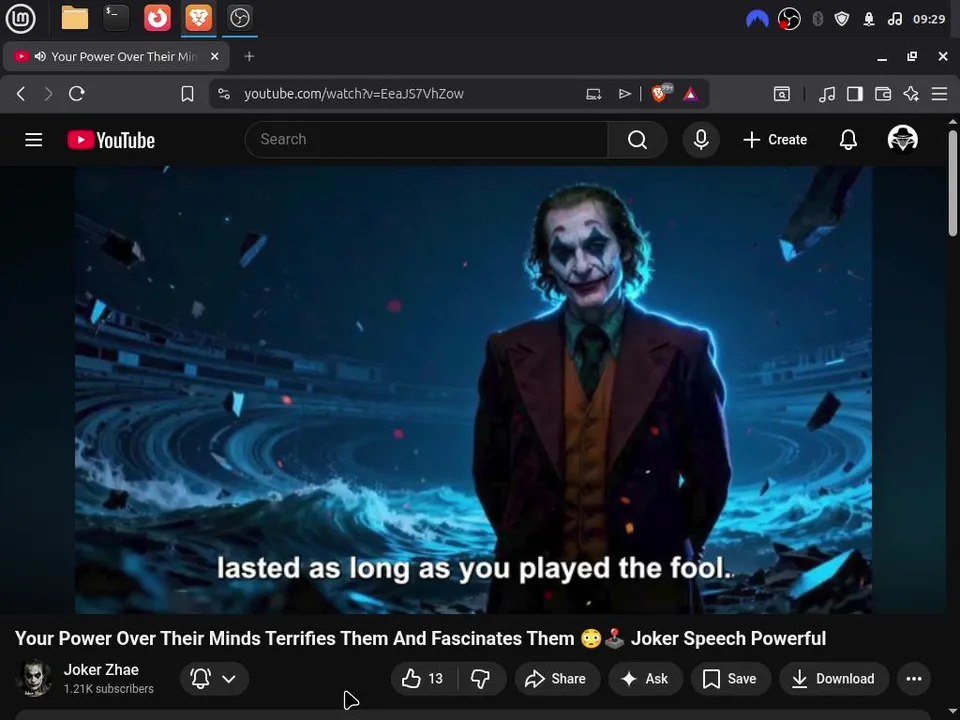
Task: Open the Leo AI assistant
Action: pos(911,94)
